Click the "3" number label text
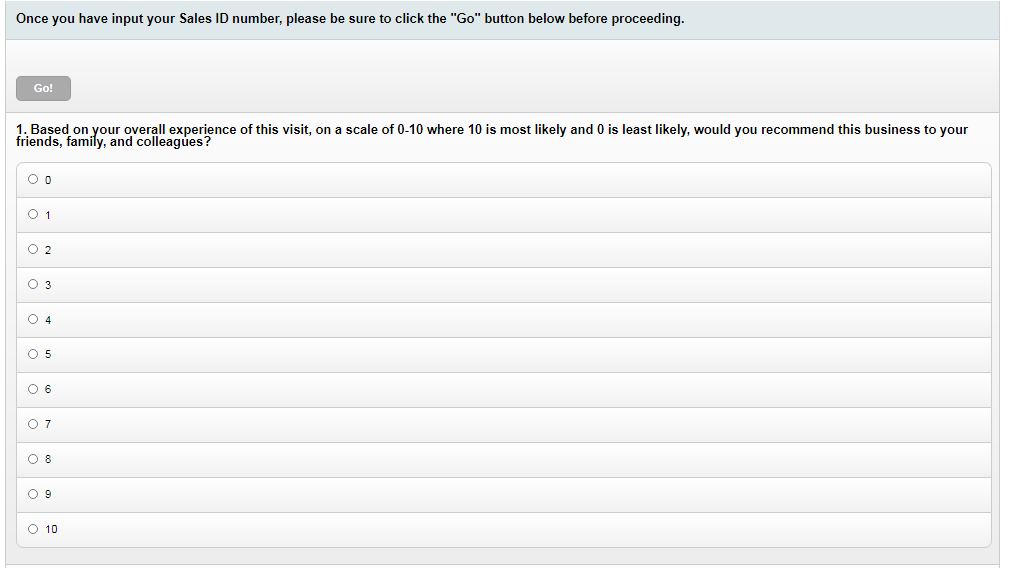This screenshot has width=1024, height=569. (x=48, y=285)
